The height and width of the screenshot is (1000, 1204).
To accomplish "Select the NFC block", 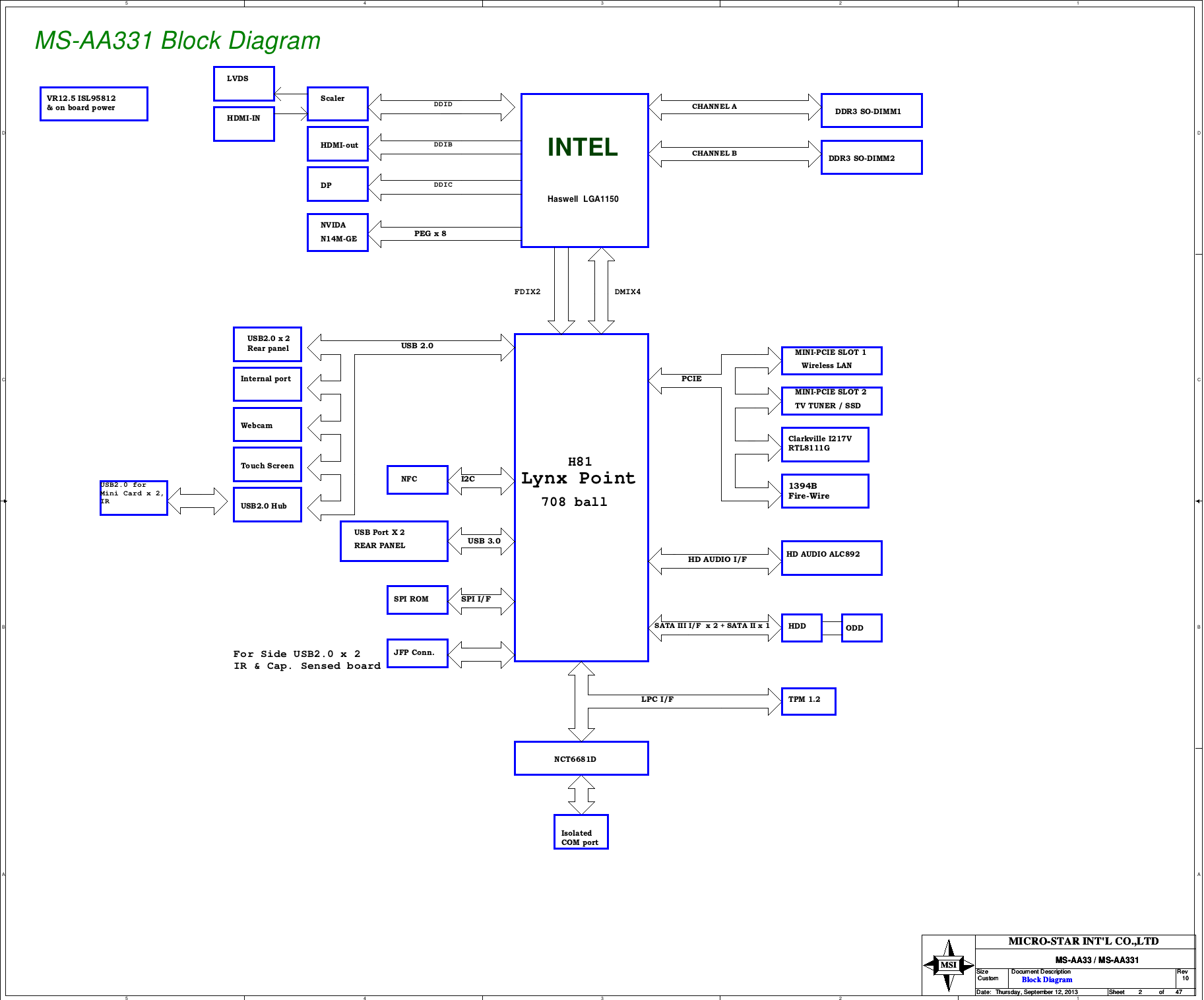I will pyautogui.click(x=418, y=480).
